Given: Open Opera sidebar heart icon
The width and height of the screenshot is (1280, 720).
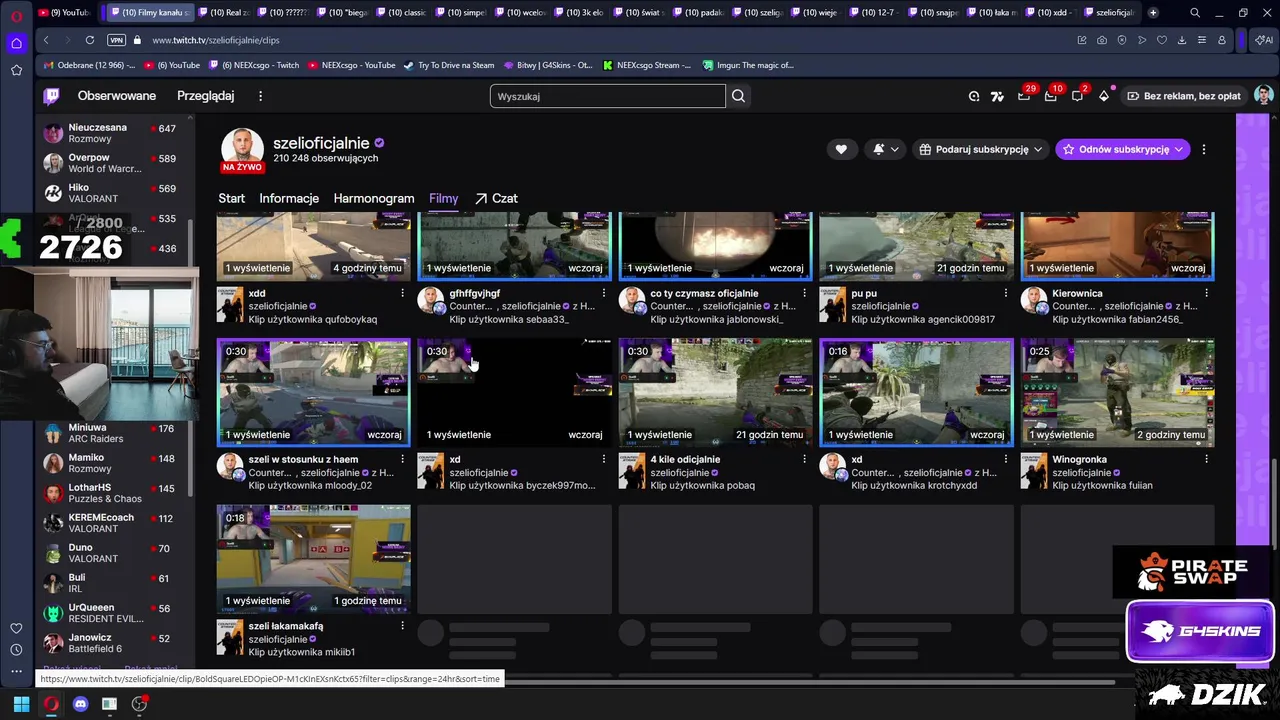Looking at the screenshot, I should pyautogui.click(x=16, y=628).
